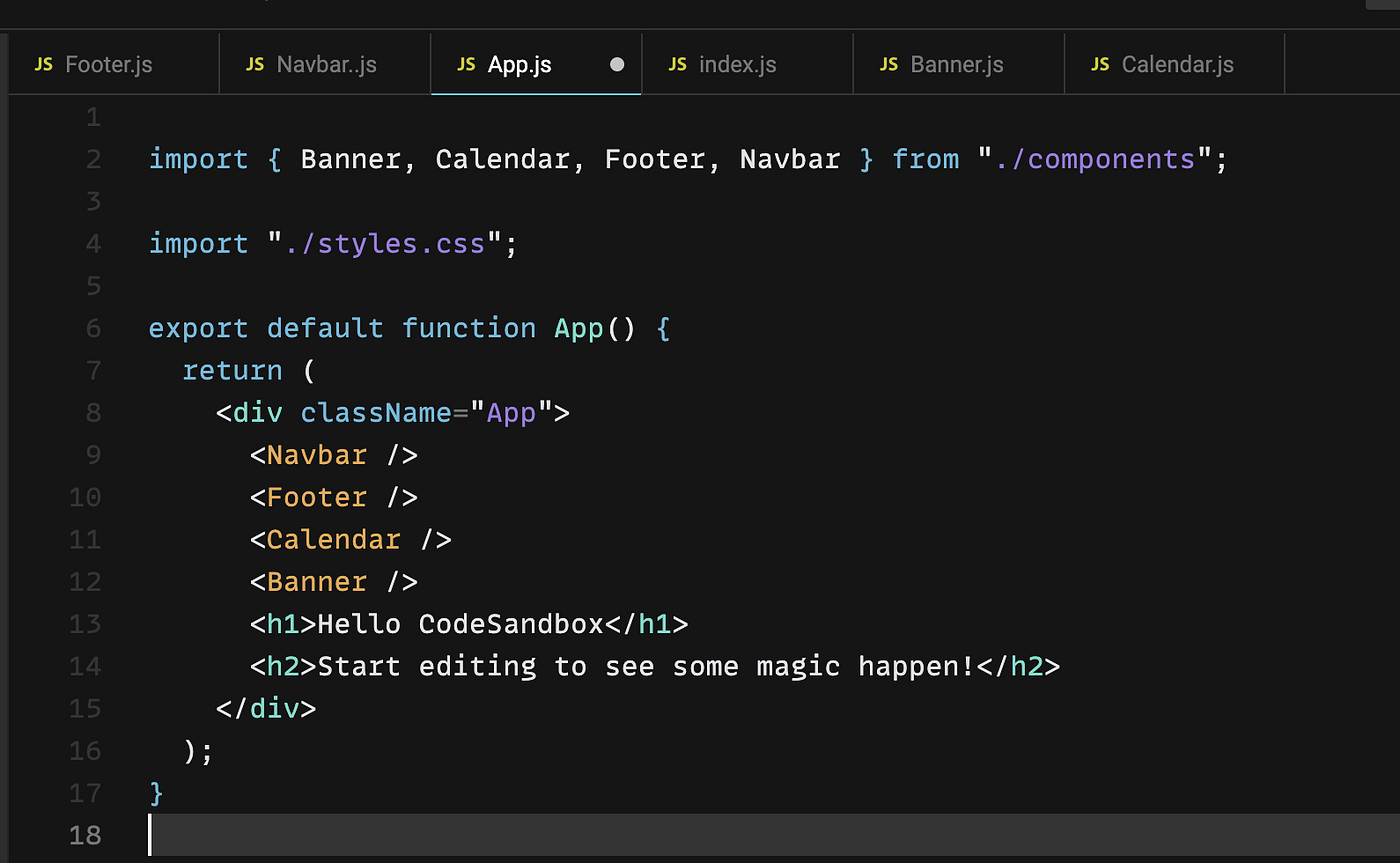The width and height of the screenshot is (1400, 863).
Task: Click the JS icon on the Calendar.js tab
Action: pyautogui.click(x=1100, y=64)
